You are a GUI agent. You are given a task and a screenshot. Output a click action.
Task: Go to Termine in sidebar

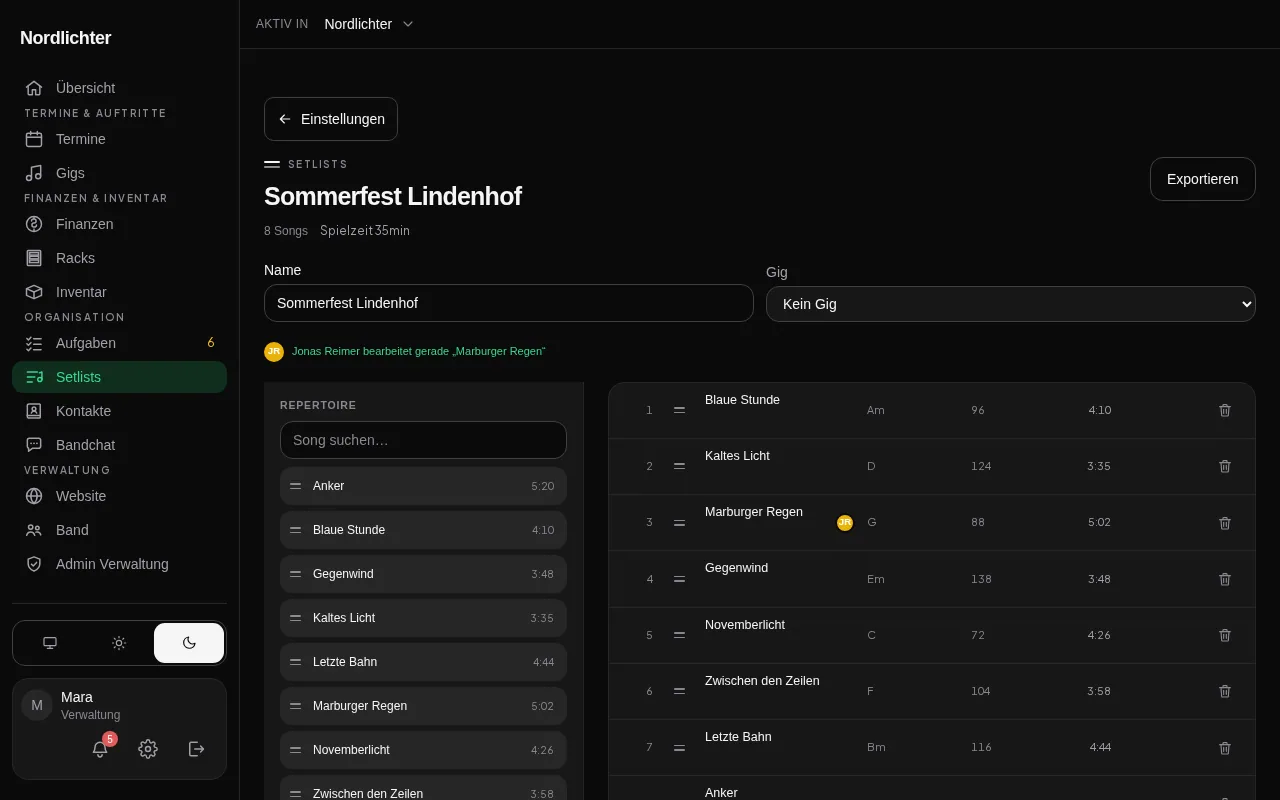pos(119,139)
